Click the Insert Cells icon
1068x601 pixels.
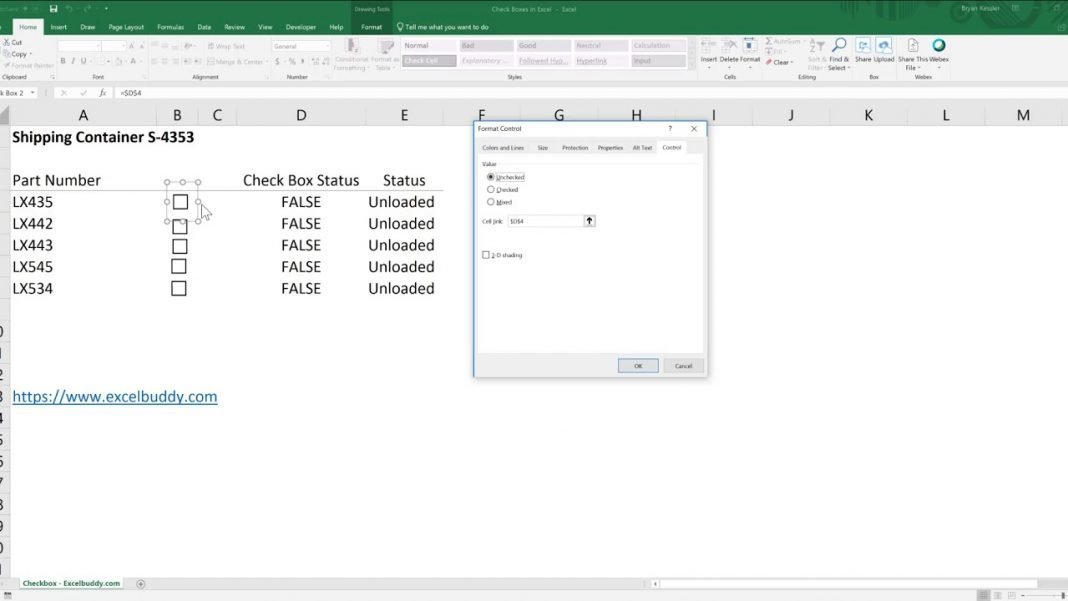[x=709, y=44]
